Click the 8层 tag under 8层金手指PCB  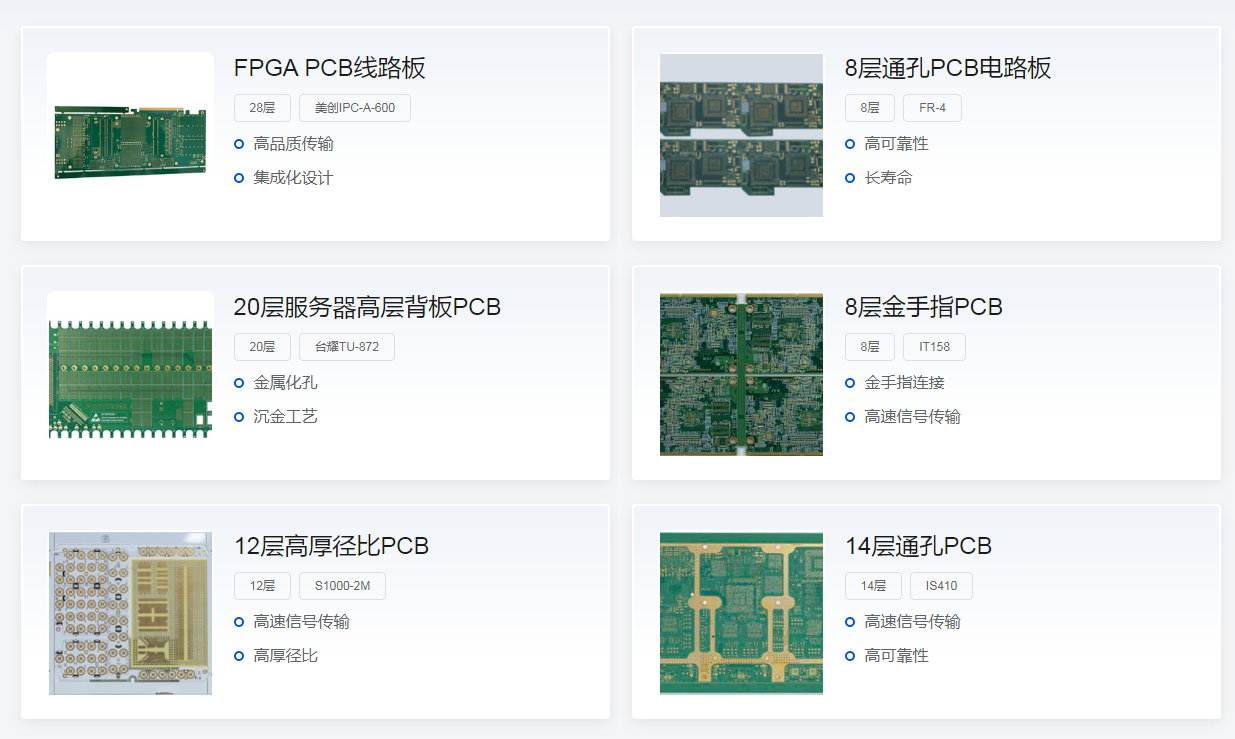(x=870, y=347)
